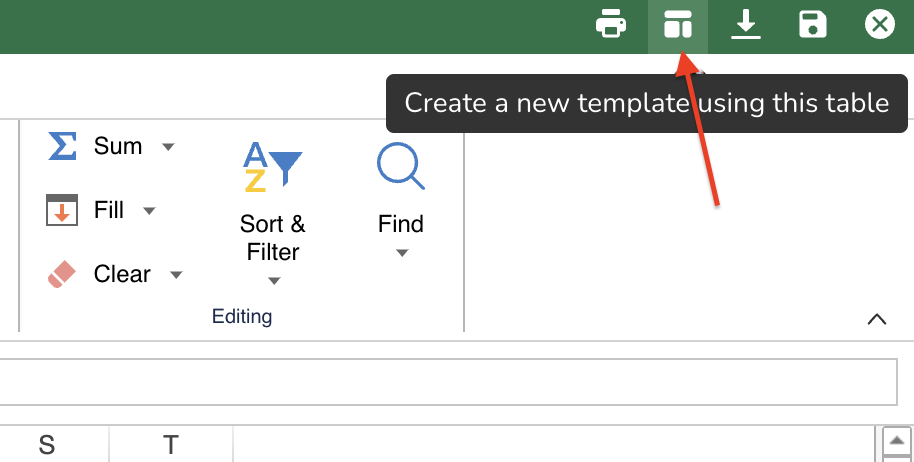Click the Clear eraser icon
The width and height of the screenshot is (914, 462).
[x=62, y=274]
